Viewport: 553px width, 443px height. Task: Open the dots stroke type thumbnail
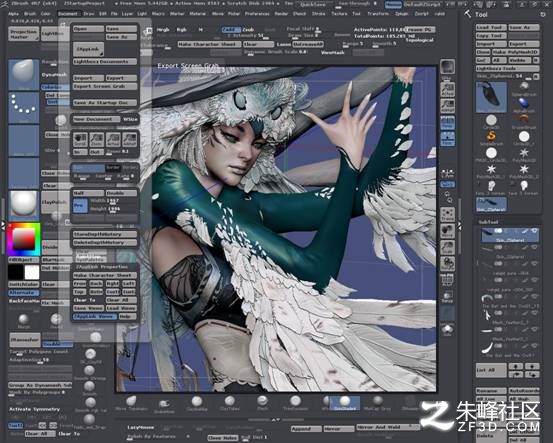click(x=24, y=108)
